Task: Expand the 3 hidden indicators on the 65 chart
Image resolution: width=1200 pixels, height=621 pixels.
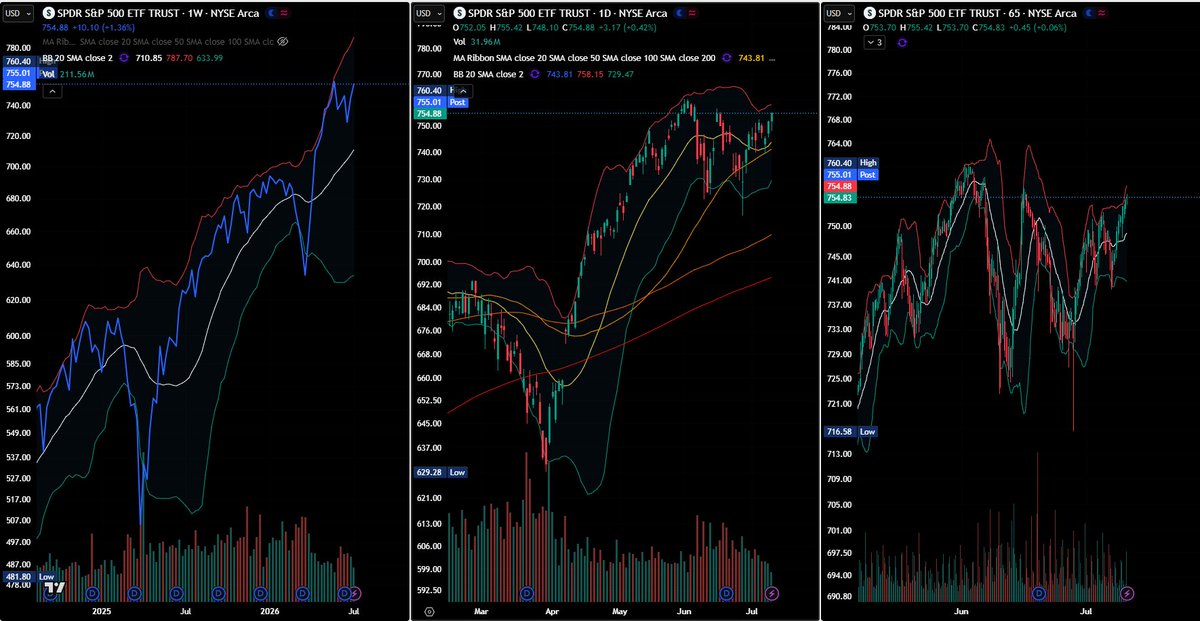Action: [x=874, y=42]
